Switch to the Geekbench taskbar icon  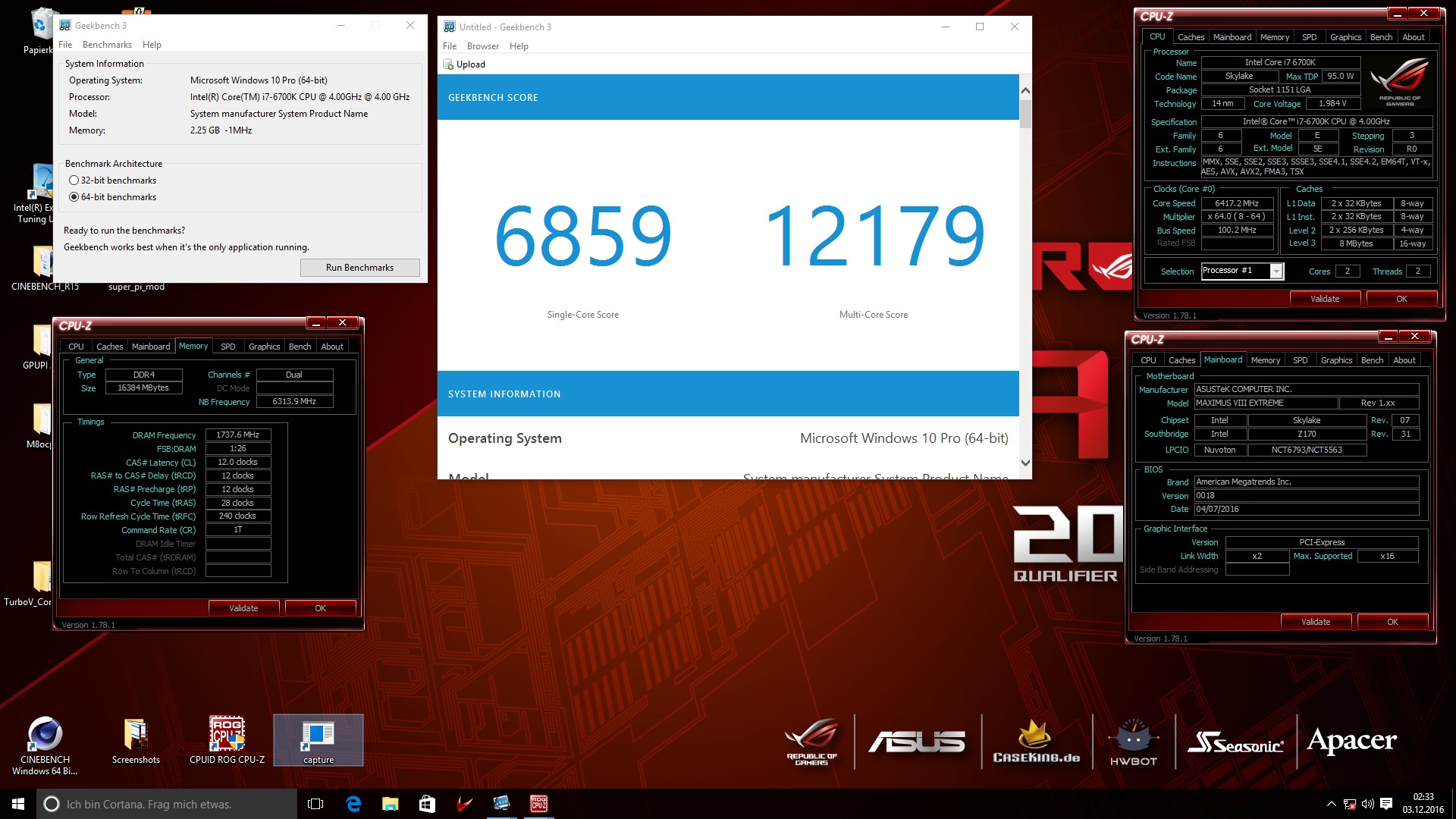[501, 804]
